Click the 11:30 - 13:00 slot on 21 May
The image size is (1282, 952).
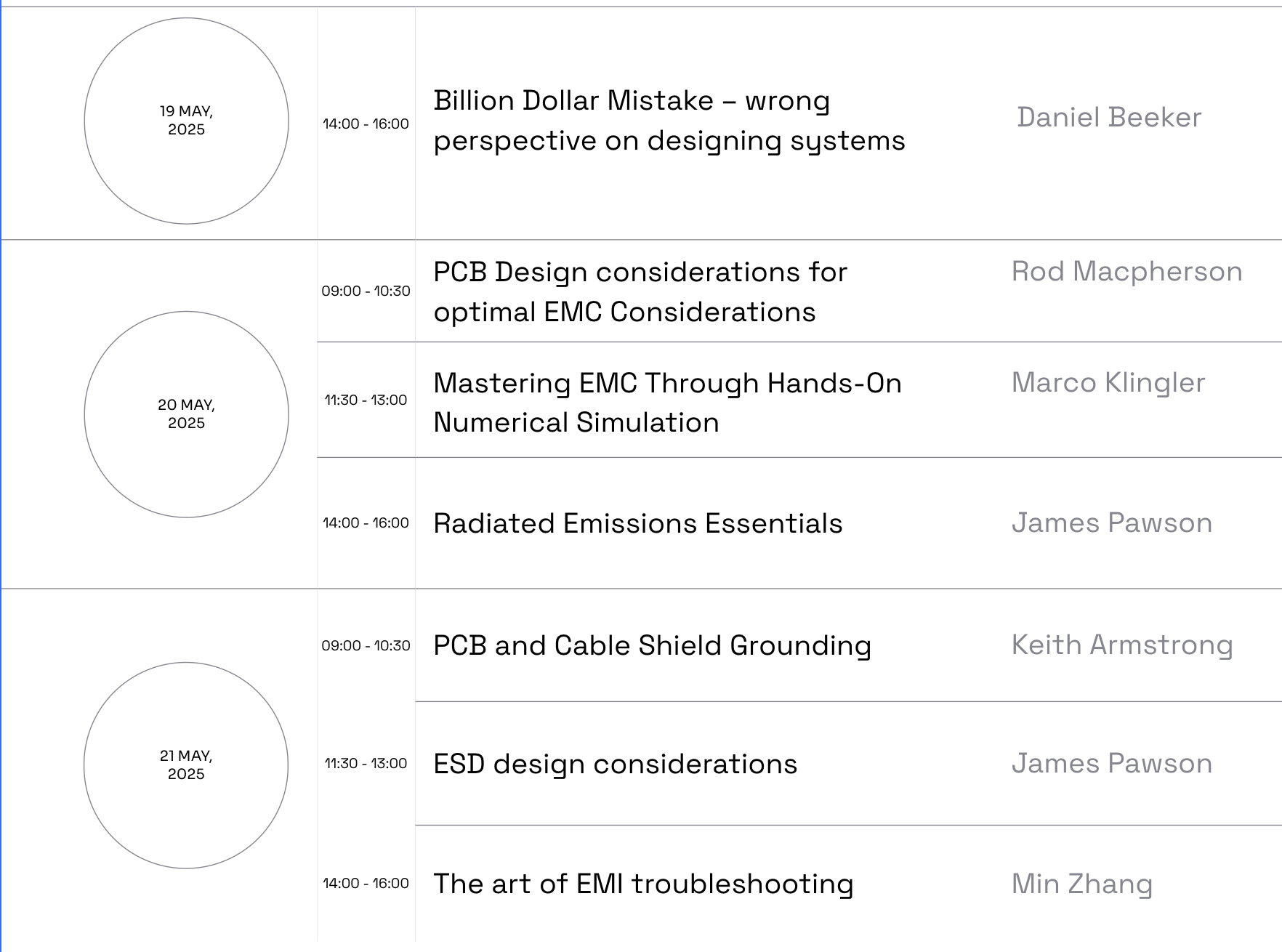[x=366, y=763]
